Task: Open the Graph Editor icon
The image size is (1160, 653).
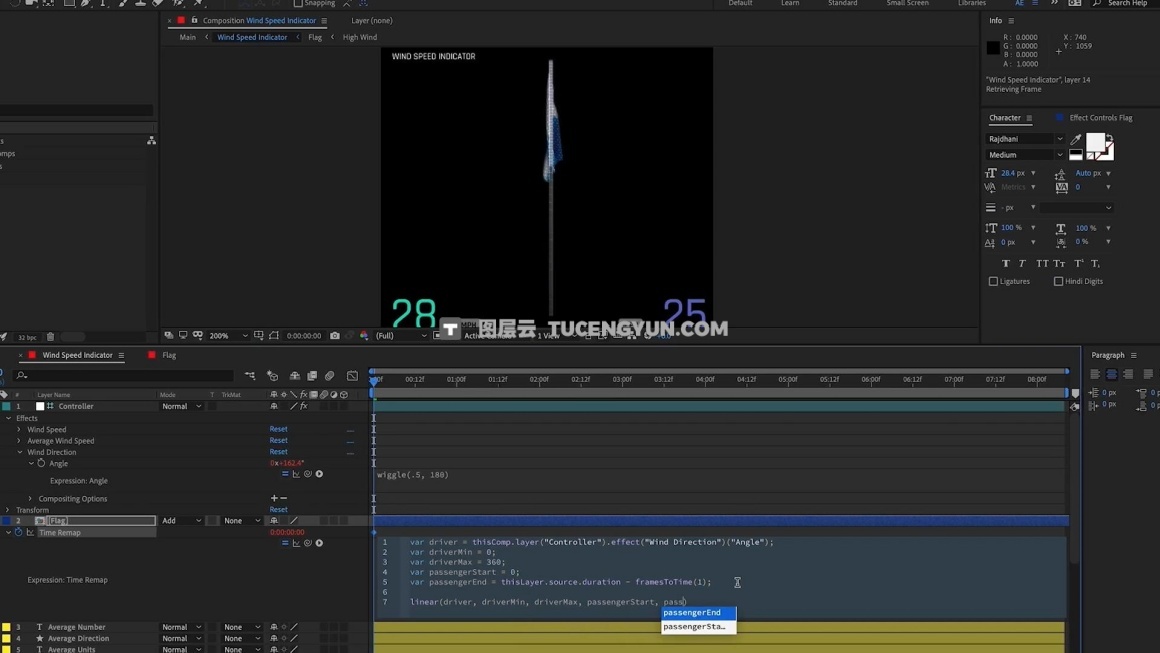Action: [x=352, y=376]
